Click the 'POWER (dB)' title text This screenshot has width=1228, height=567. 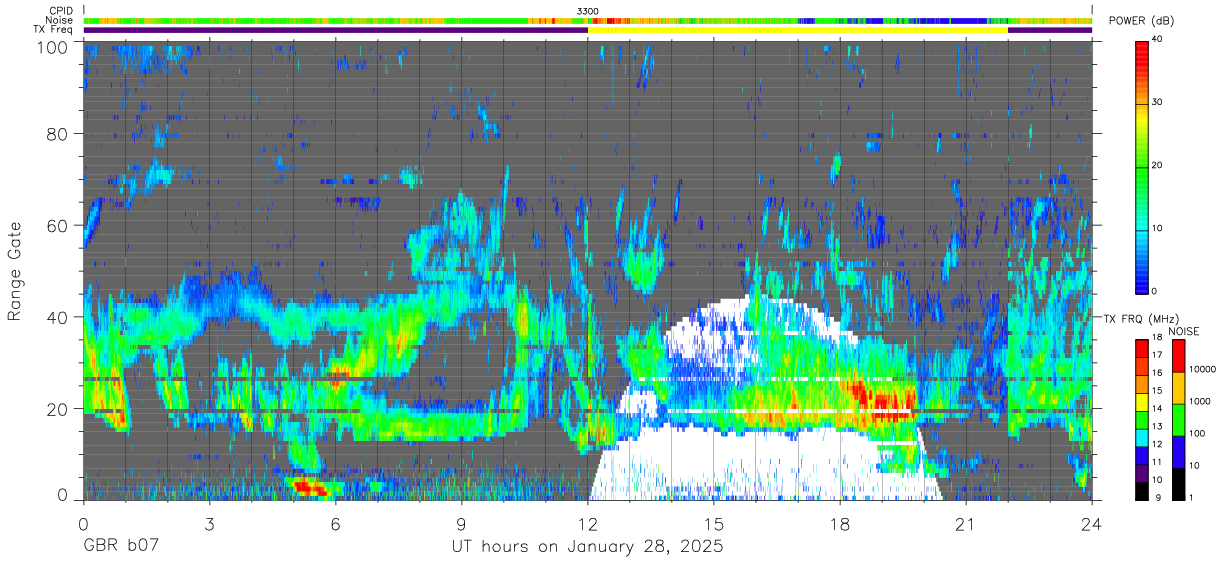pos(1142,21)
